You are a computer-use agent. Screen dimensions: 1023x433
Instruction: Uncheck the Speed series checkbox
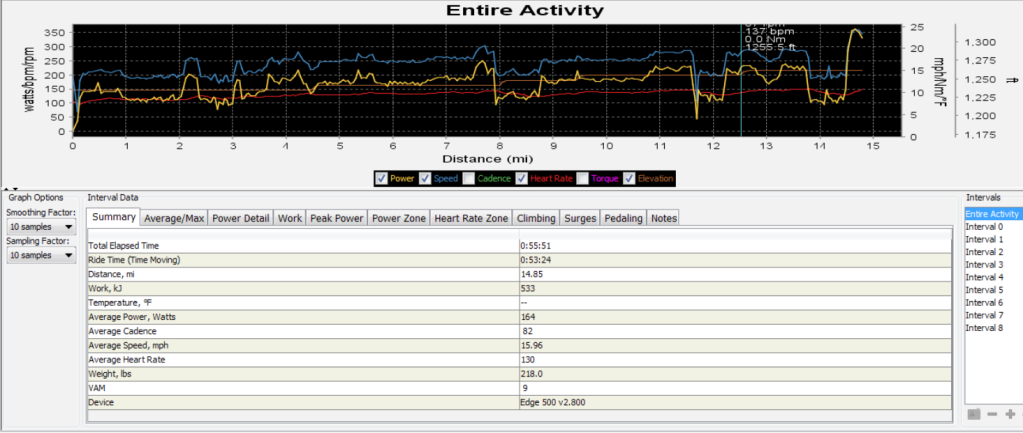(424, 178)
